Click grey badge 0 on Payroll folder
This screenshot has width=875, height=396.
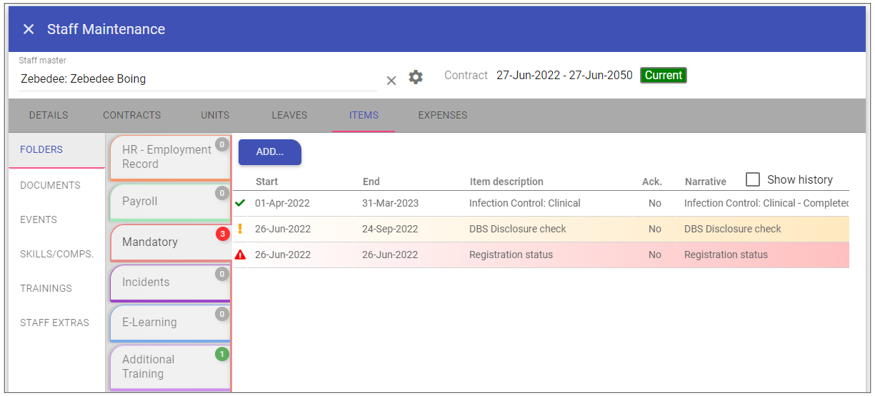pos(222,194)
